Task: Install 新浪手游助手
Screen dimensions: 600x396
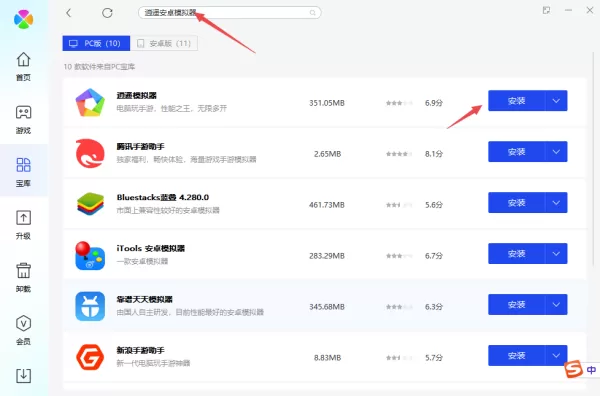Action: (516, 355)
